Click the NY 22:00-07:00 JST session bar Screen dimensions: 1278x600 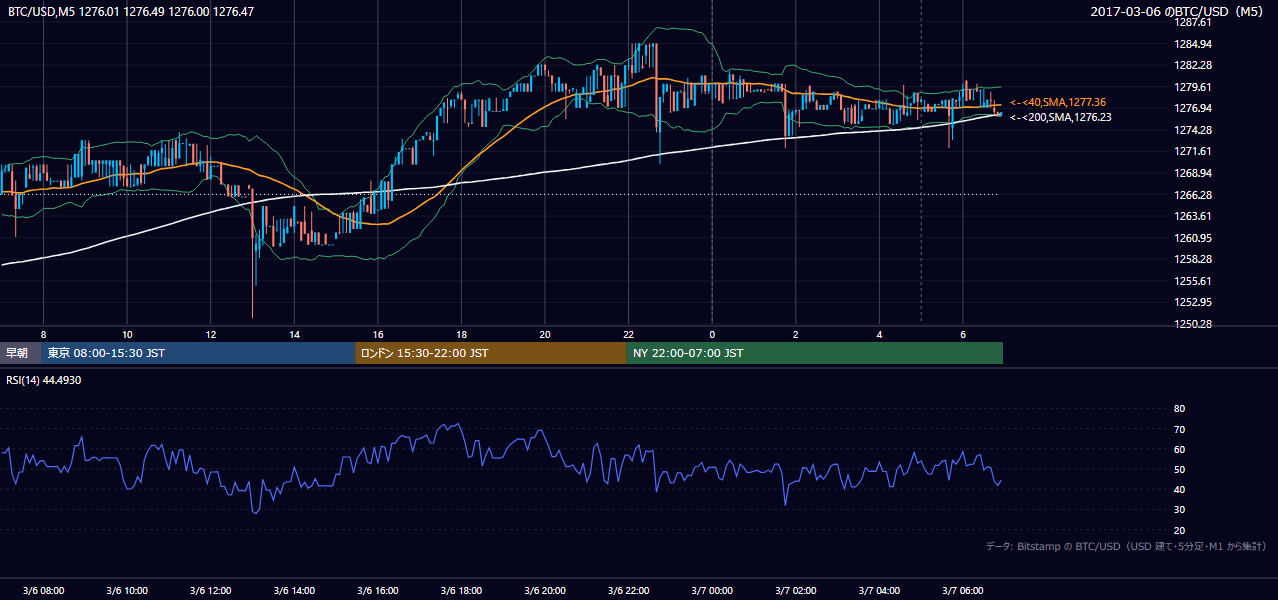[815, 353]
